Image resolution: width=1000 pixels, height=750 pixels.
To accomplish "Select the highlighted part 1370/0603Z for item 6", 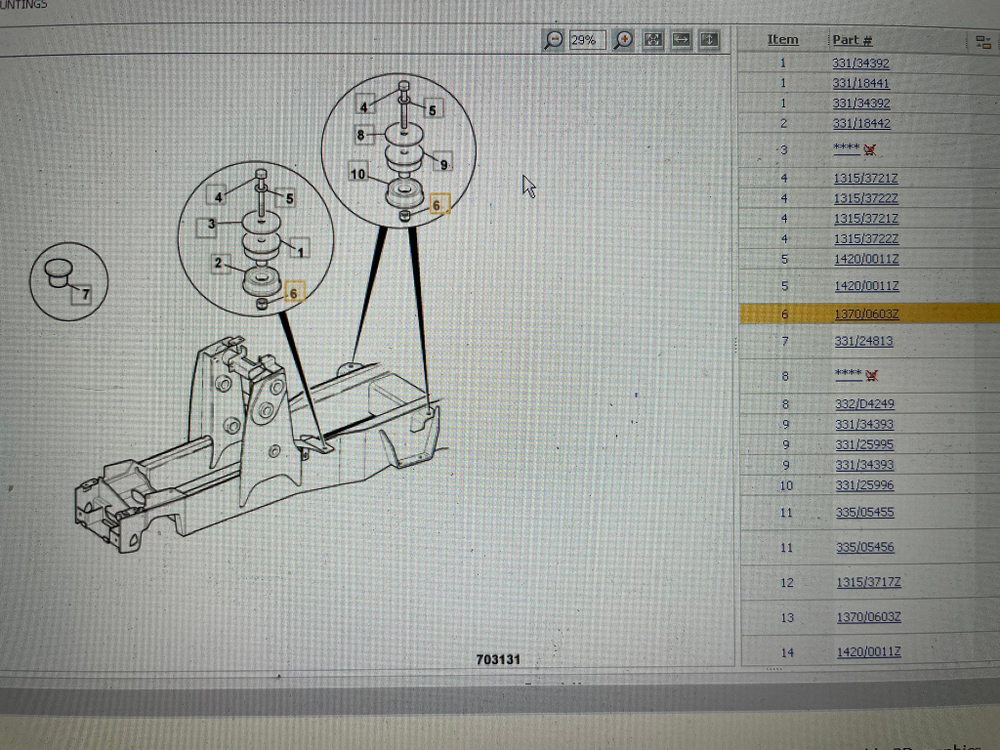I will 866,314.
